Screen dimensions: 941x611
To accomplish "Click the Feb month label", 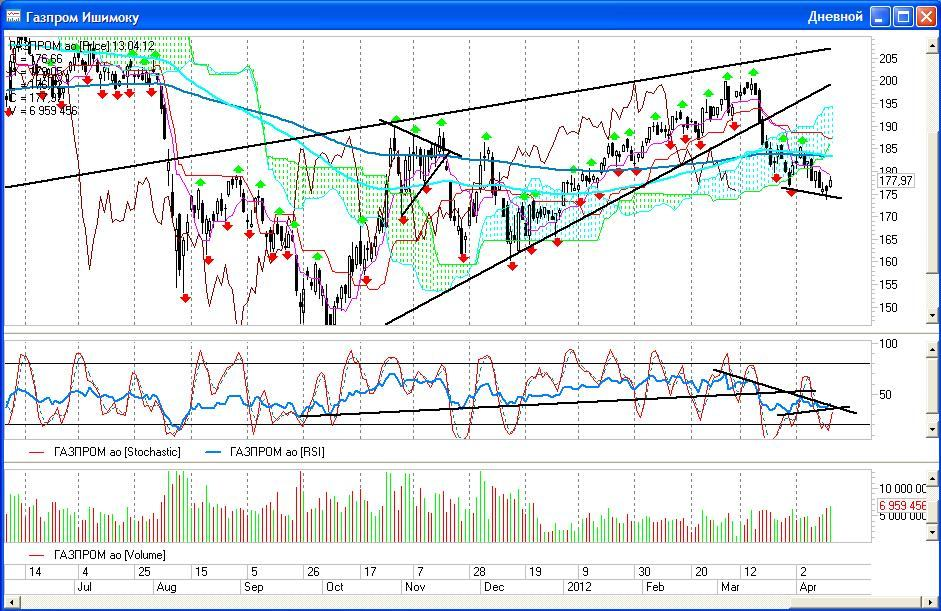I will [x=655, y=586].
